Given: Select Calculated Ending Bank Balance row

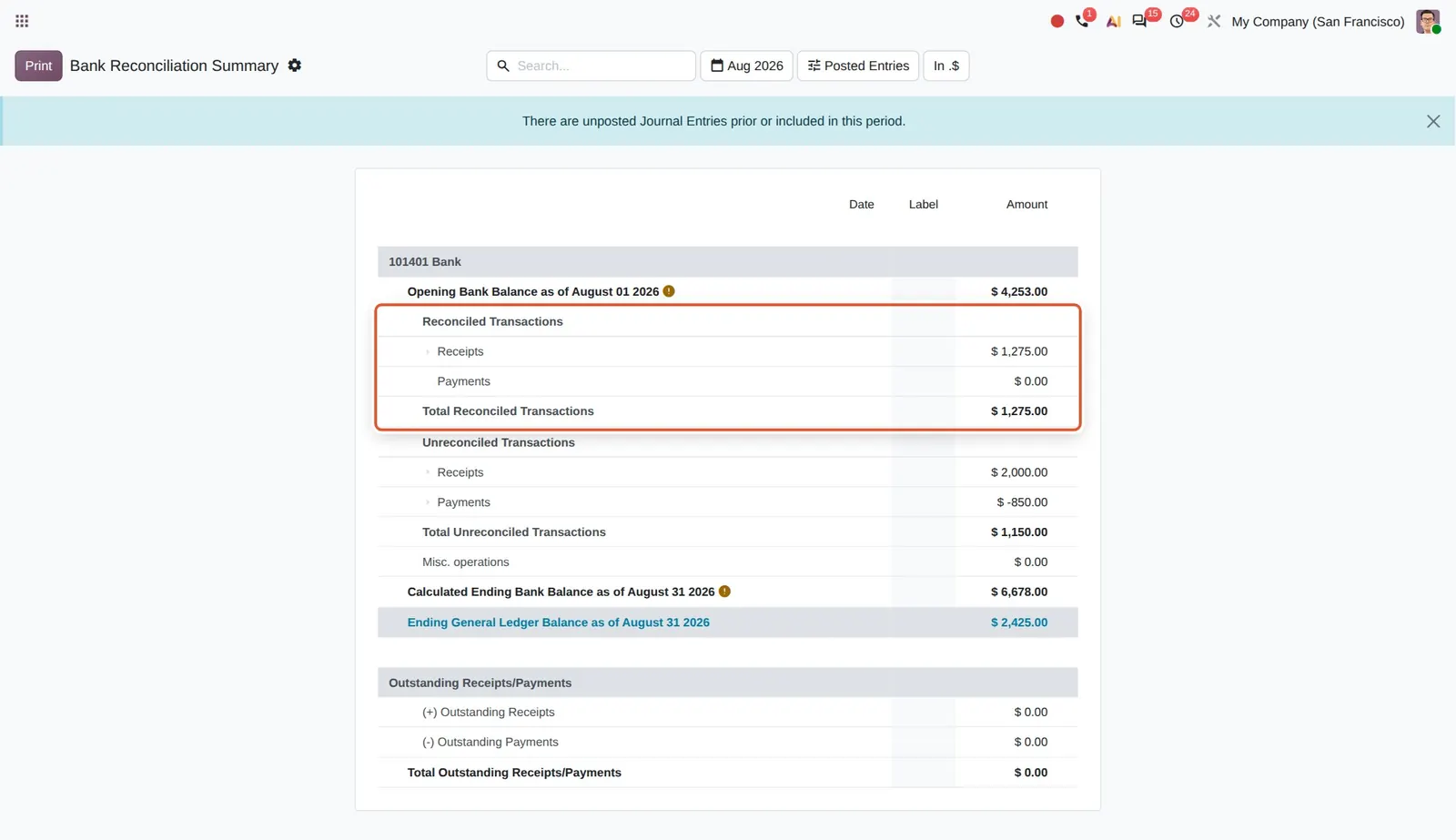Looking at the screenshot, I should pyautogui.click(x=727, y=592).
